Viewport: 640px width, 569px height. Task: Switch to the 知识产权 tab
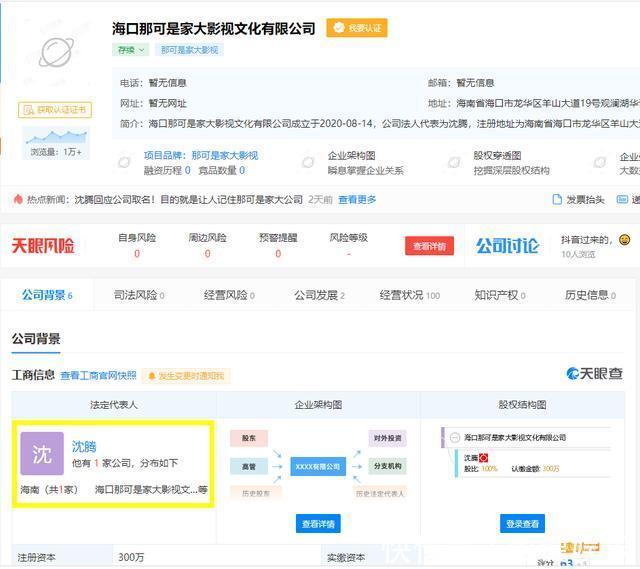(x=500, y=295)
